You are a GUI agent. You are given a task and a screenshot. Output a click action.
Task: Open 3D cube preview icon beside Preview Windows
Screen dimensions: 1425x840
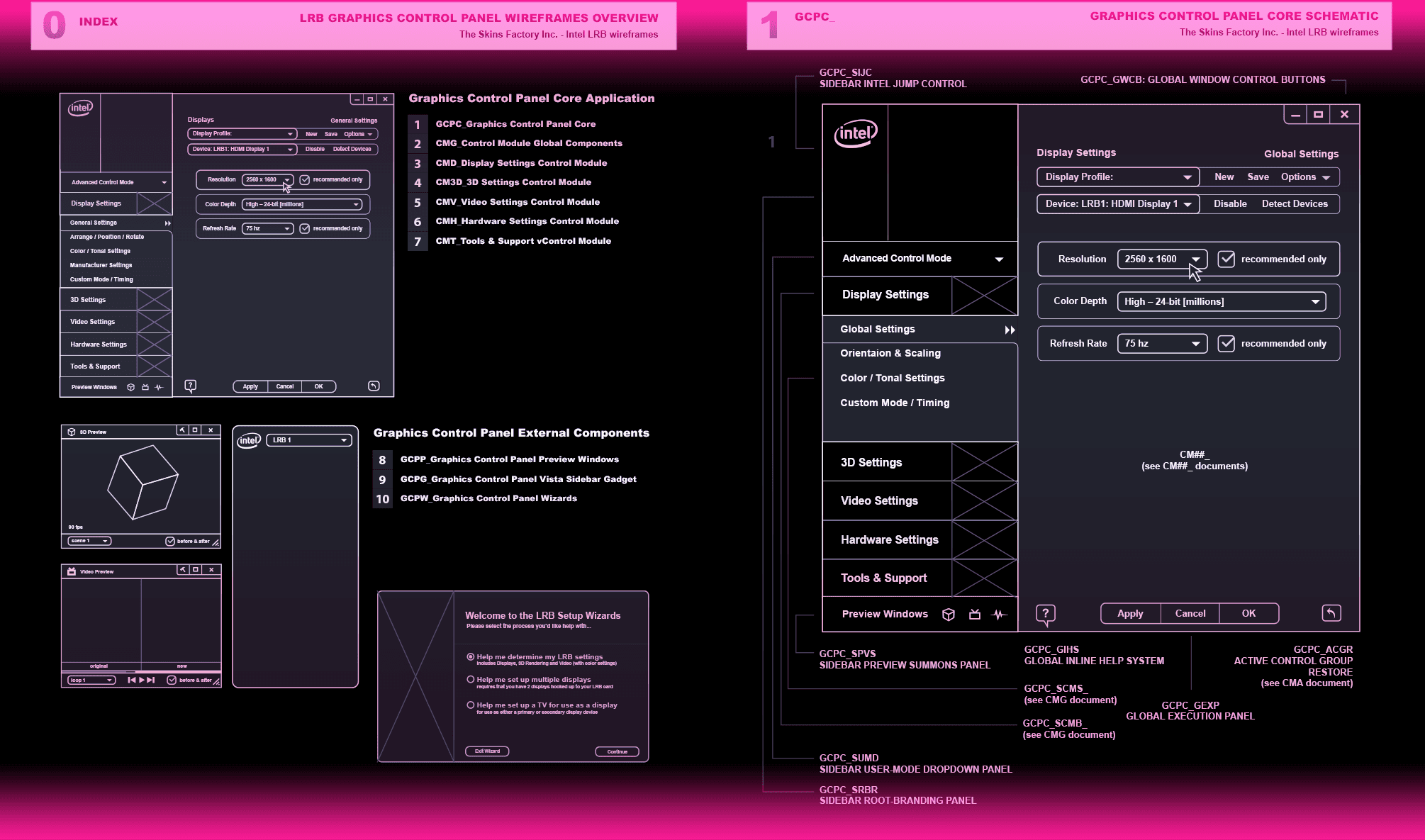(x=949, y=615)
